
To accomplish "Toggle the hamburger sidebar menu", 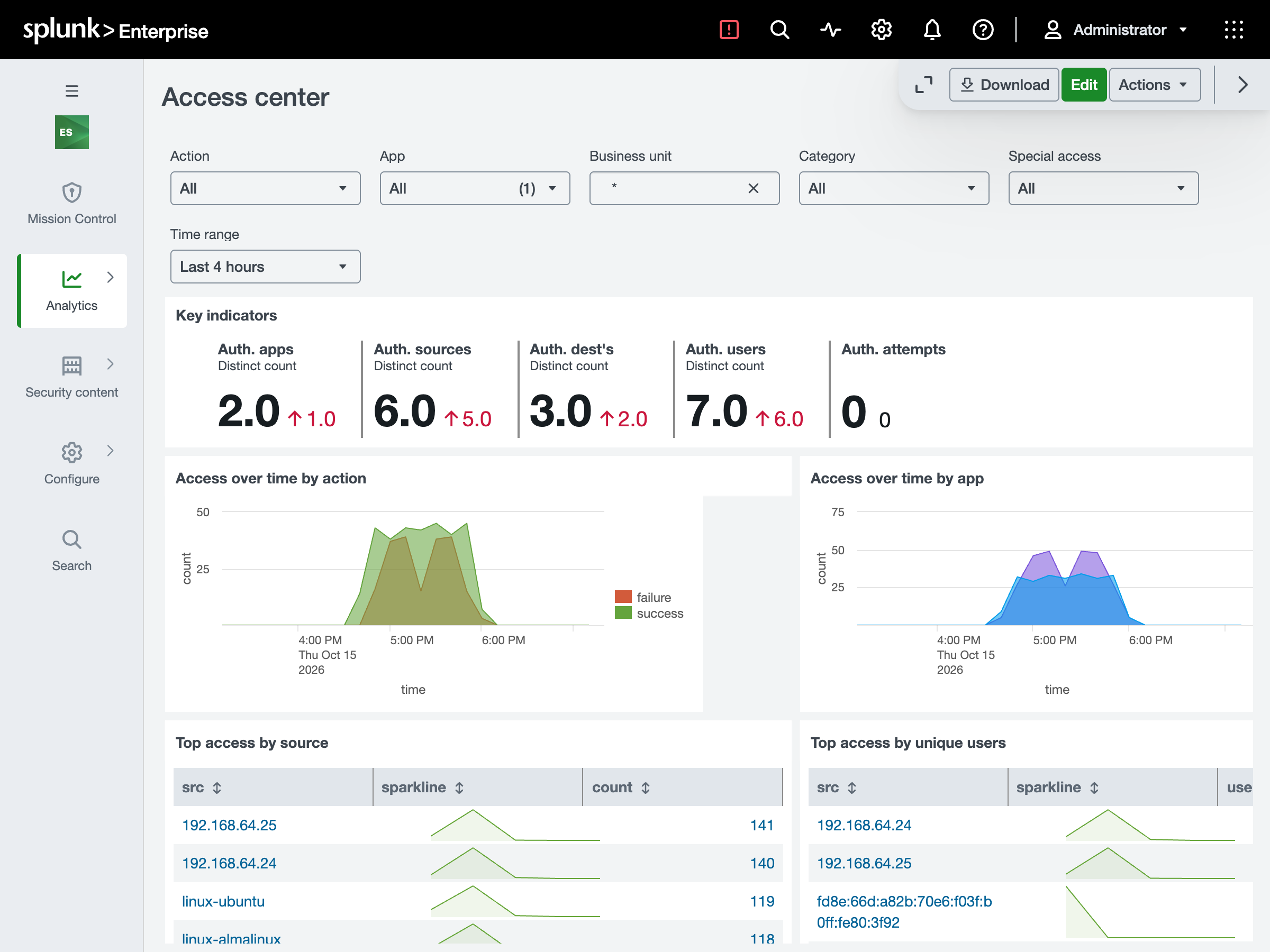I will tap(72, 90).
